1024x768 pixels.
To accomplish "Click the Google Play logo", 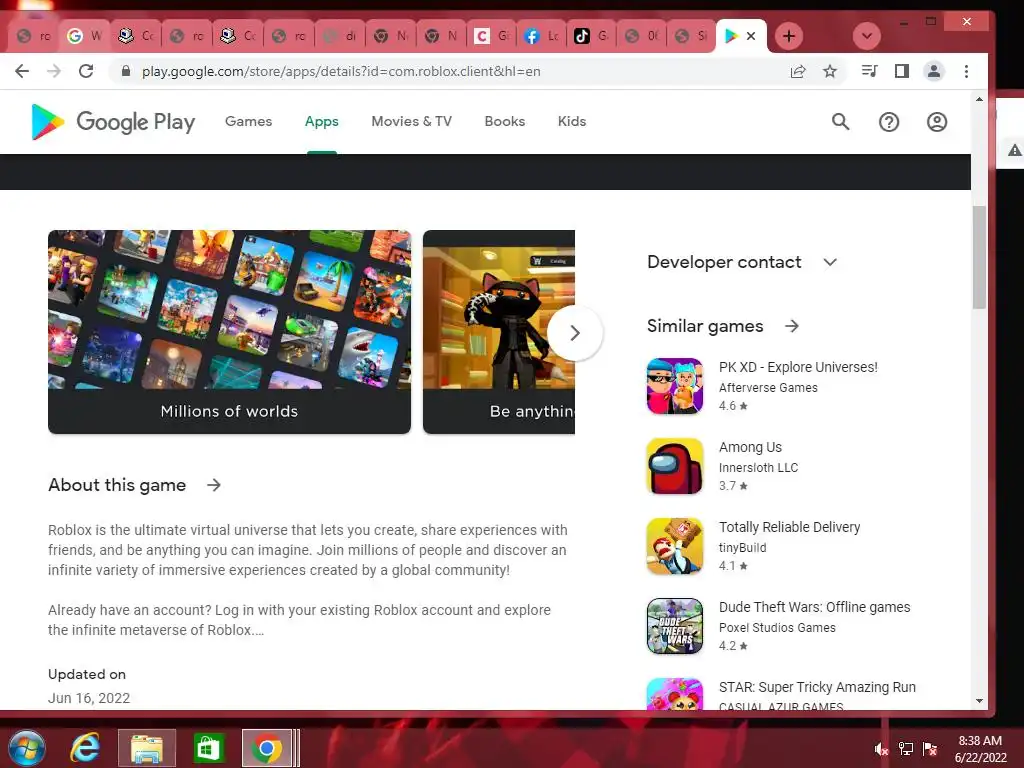I will [x=113, y=121].
